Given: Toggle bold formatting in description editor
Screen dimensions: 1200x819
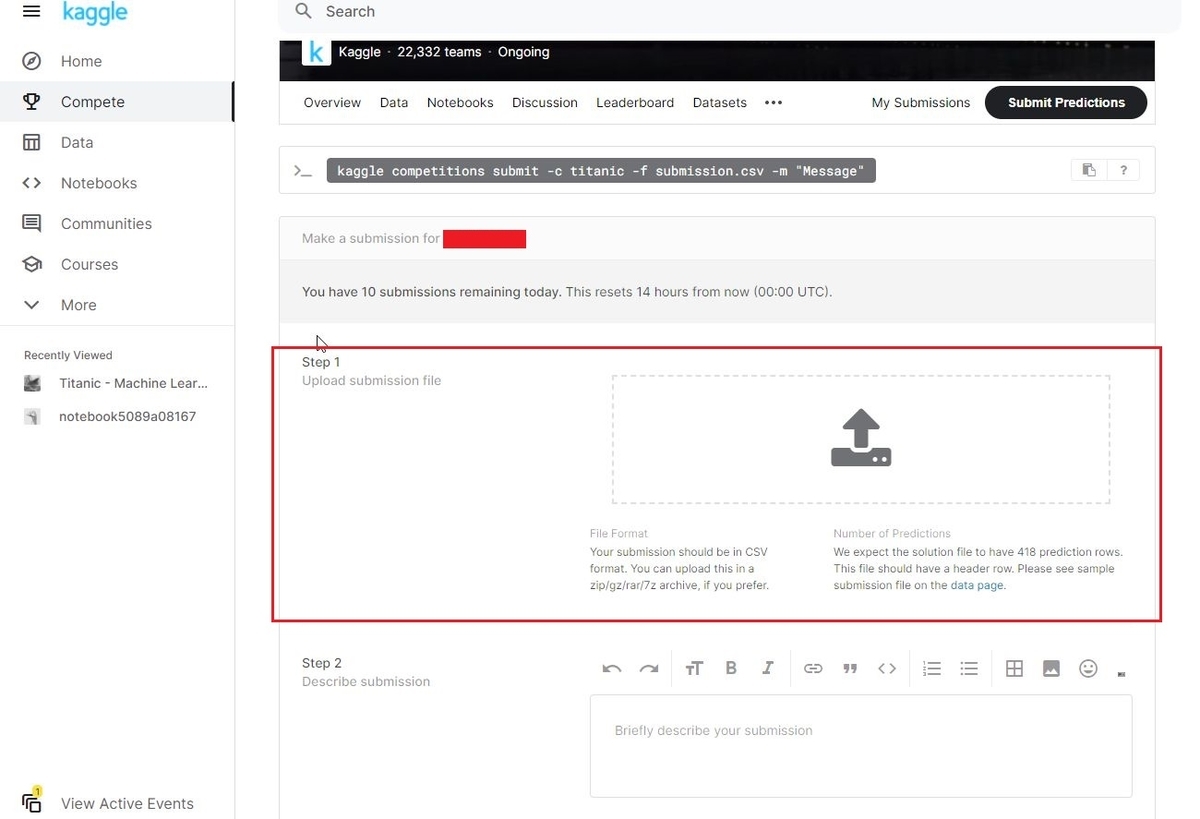Looking at the screenshot, I should [731, 669].
